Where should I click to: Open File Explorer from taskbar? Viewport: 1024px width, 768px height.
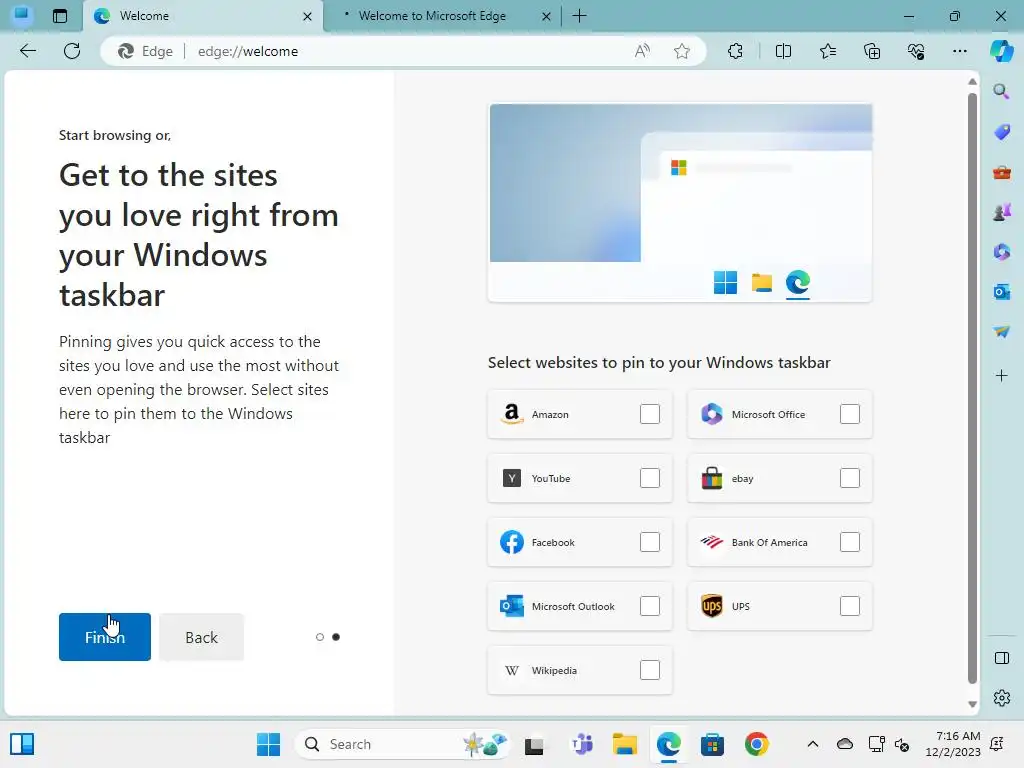tap(624, 744)
